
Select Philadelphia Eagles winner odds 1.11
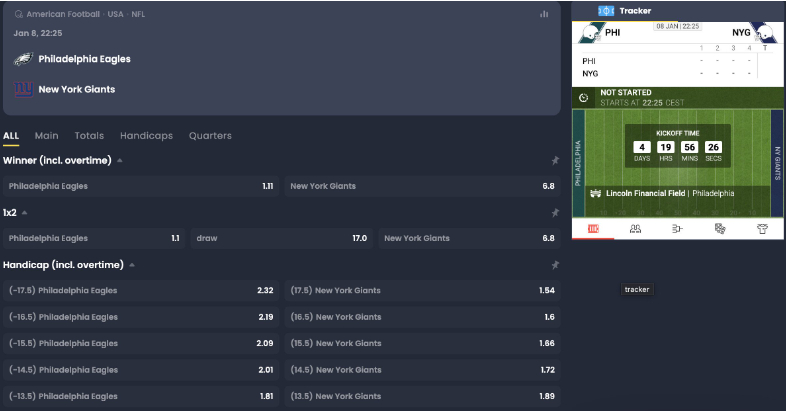pyautogui.click(x=141, y=186)
